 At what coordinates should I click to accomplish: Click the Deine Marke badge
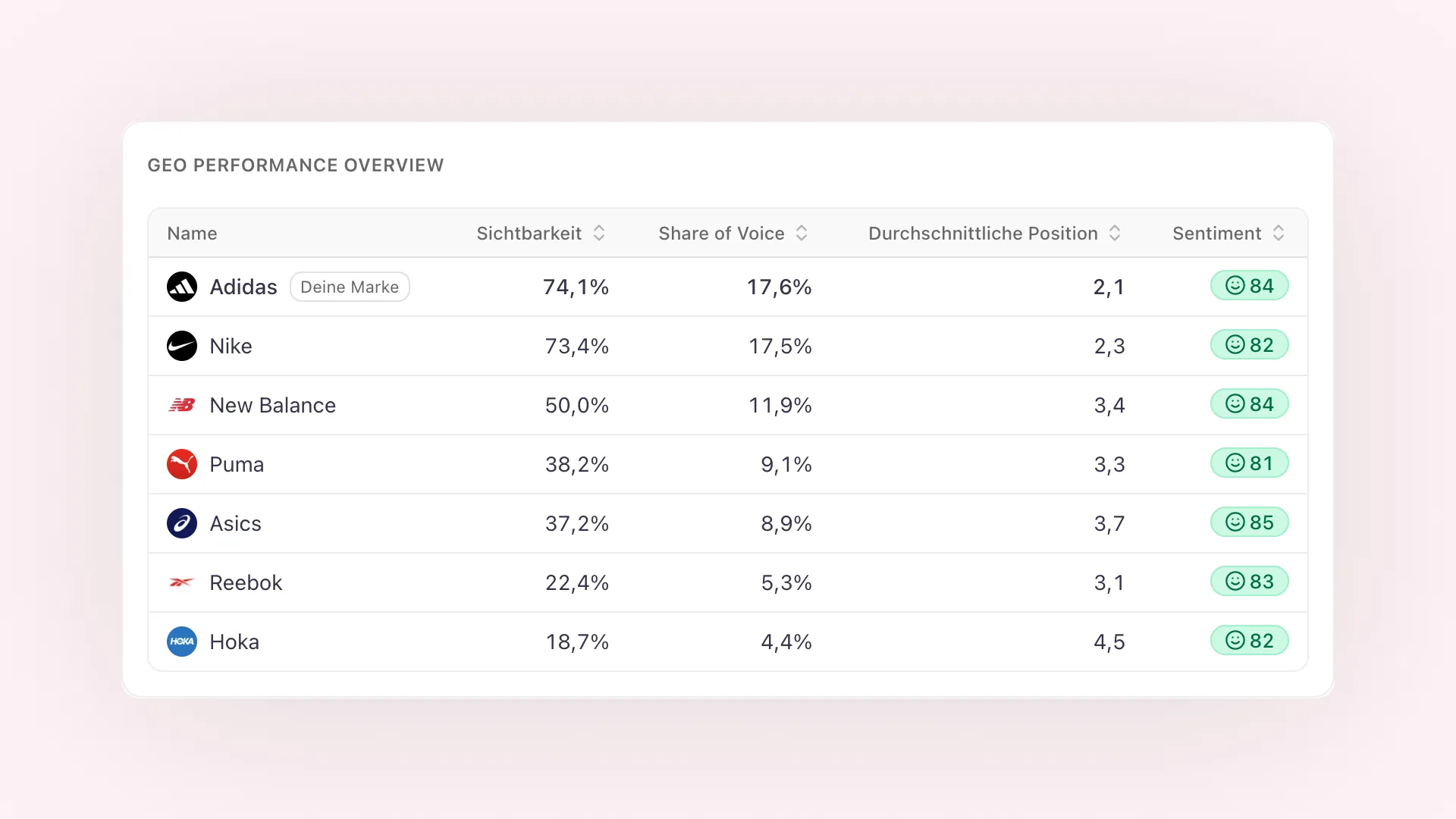coord(350,287)
